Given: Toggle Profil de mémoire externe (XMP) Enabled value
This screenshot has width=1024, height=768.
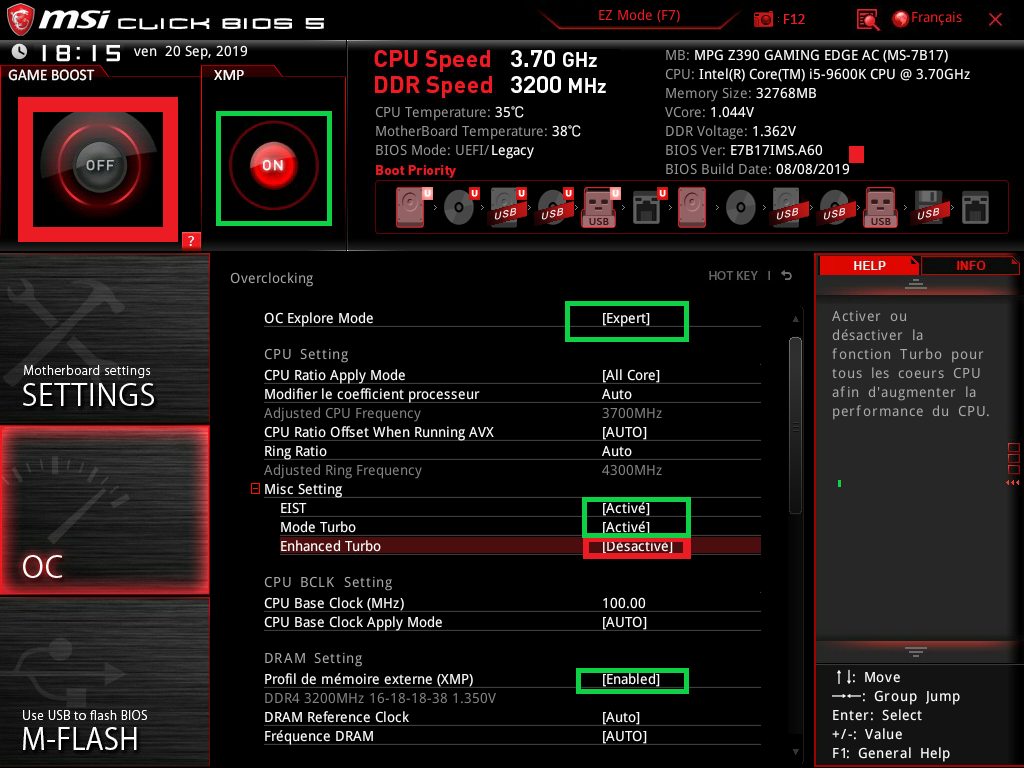Looking at the screenshot, I should click(631, 679).
